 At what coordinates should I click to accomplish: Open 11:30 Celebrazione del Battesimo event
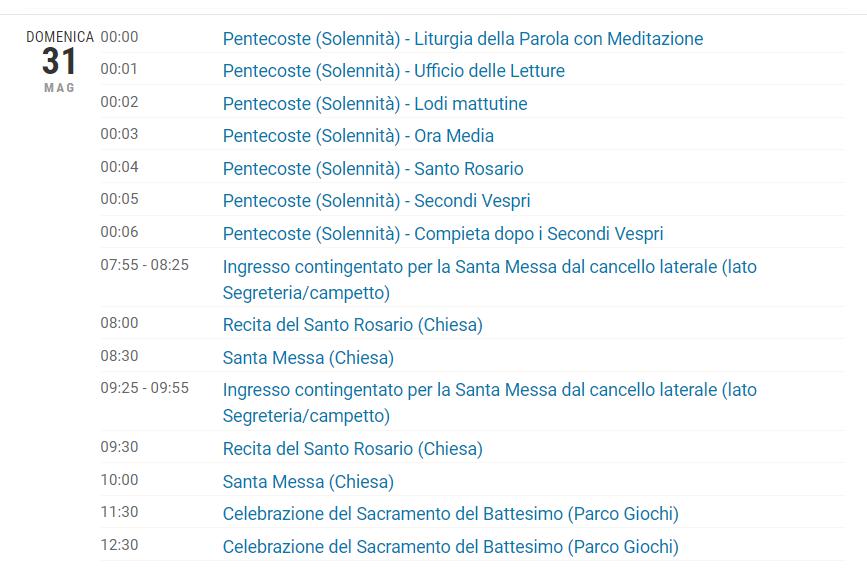pos(451,514)
